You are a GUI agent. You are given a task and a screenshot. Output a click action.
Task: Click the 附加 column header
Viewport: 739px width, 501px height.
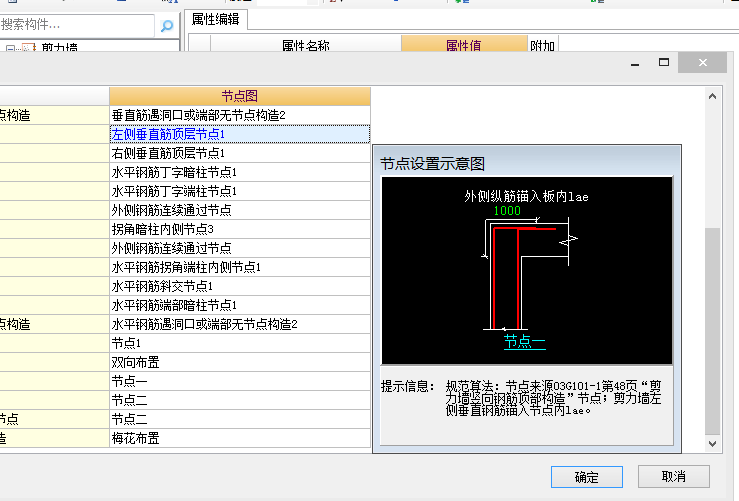point(542,45)
